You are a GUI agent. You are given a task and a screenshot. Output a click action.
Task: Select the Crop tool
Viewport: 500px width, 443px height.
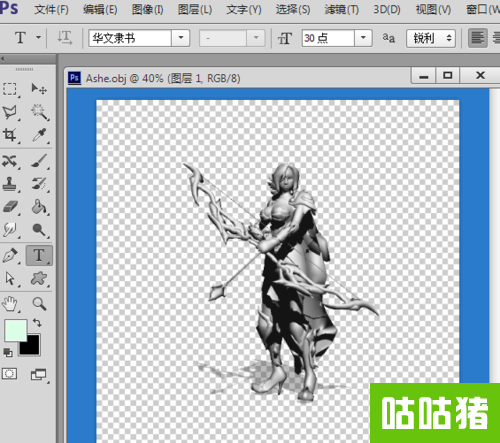point(10,135)
